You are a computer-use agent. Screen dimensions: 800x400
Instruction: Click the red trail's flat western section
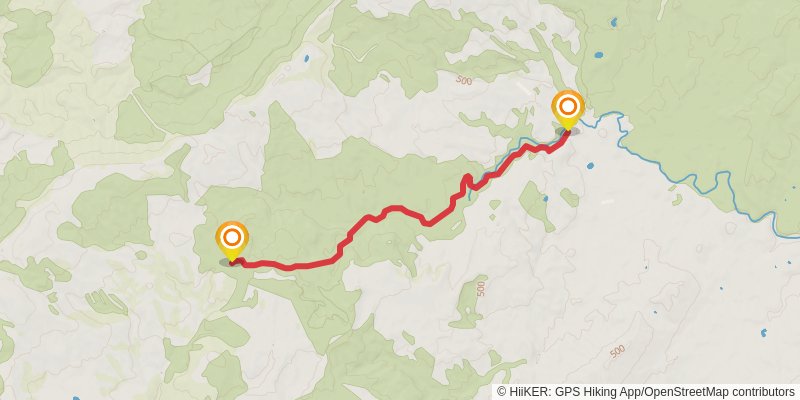click(291, 265)
